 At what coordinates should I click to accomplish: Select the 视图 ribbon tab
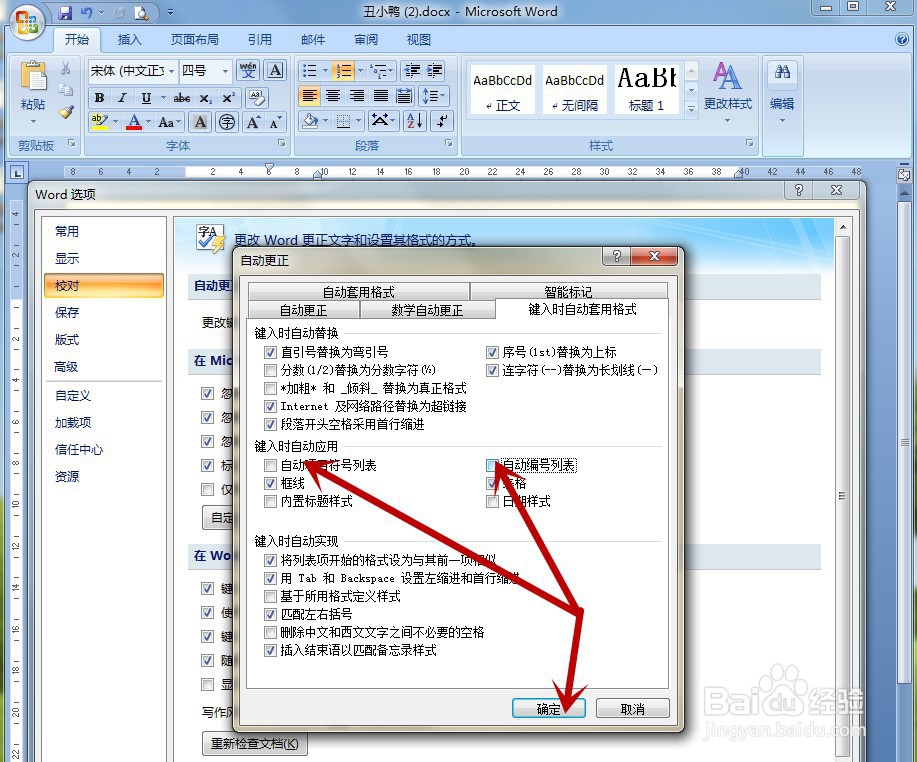[x=418, y=39]
